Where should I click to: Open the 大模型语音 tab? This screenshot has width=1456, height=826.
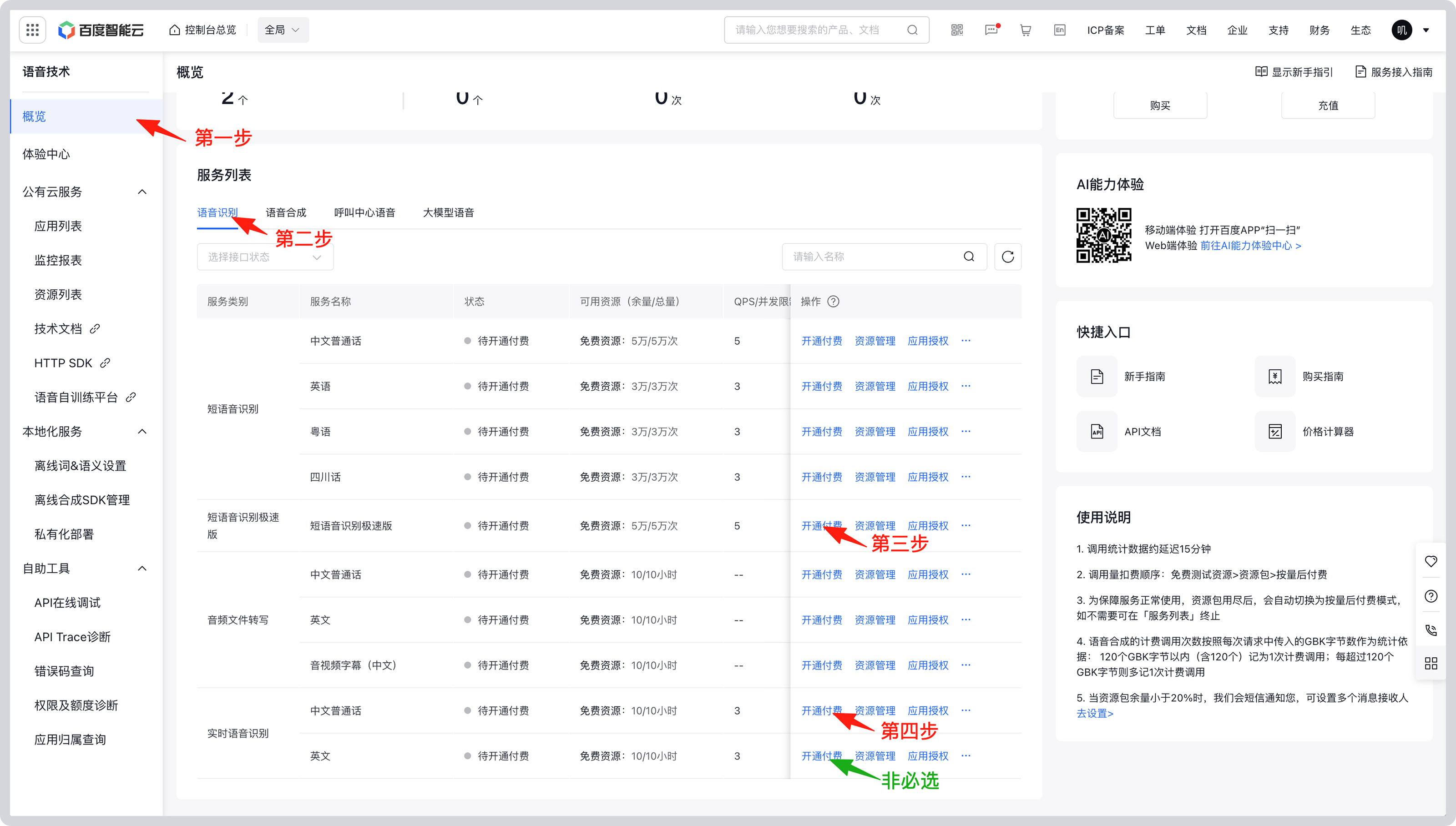click(448, 212)
